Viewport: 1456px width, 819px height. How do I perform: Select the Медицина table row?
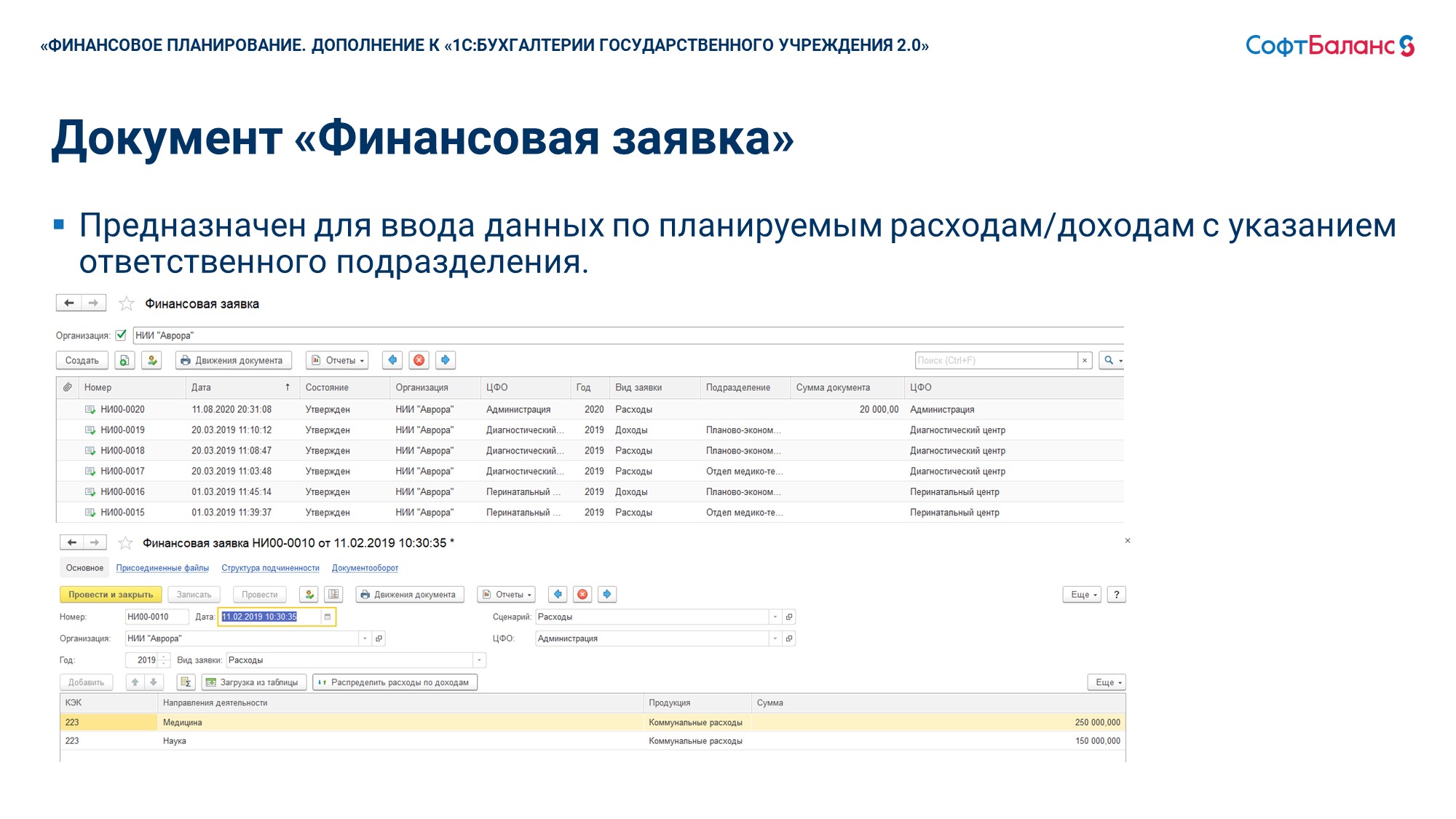tap(593, 722)
